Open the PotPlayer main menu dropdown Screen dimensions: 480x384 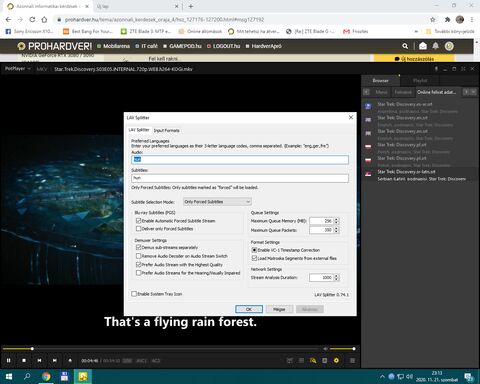point(18,69)
